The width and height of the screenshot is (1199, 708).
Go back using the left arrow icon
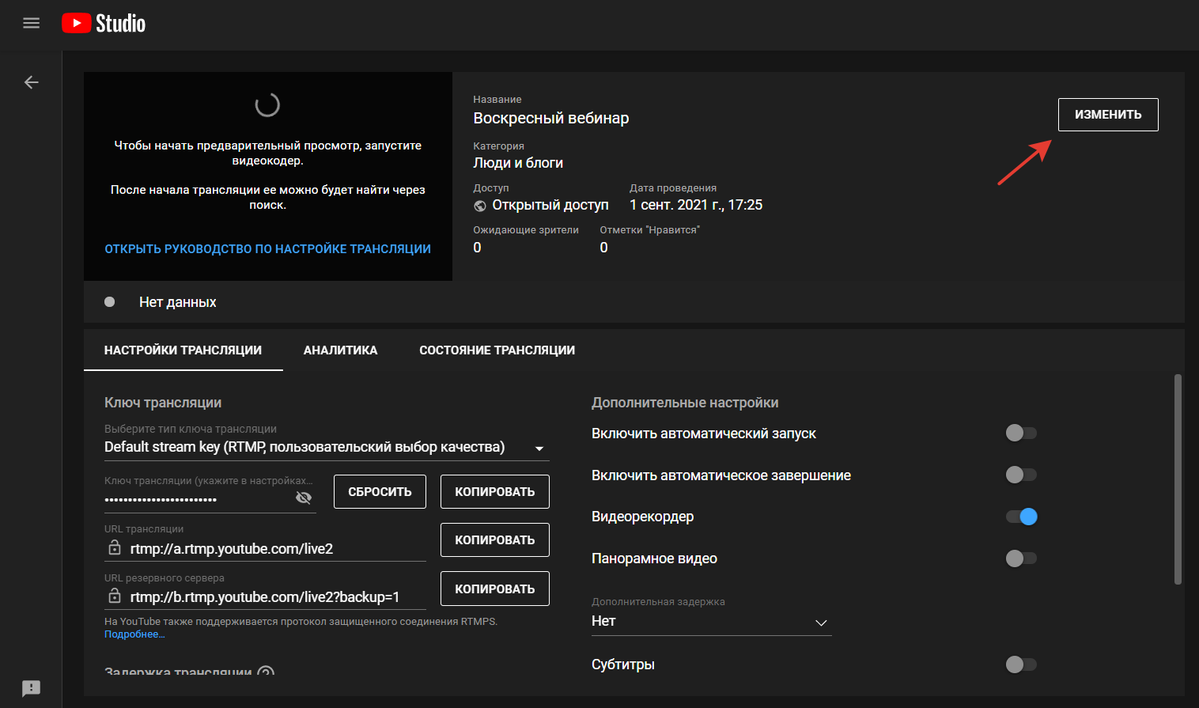click(31, 82)
